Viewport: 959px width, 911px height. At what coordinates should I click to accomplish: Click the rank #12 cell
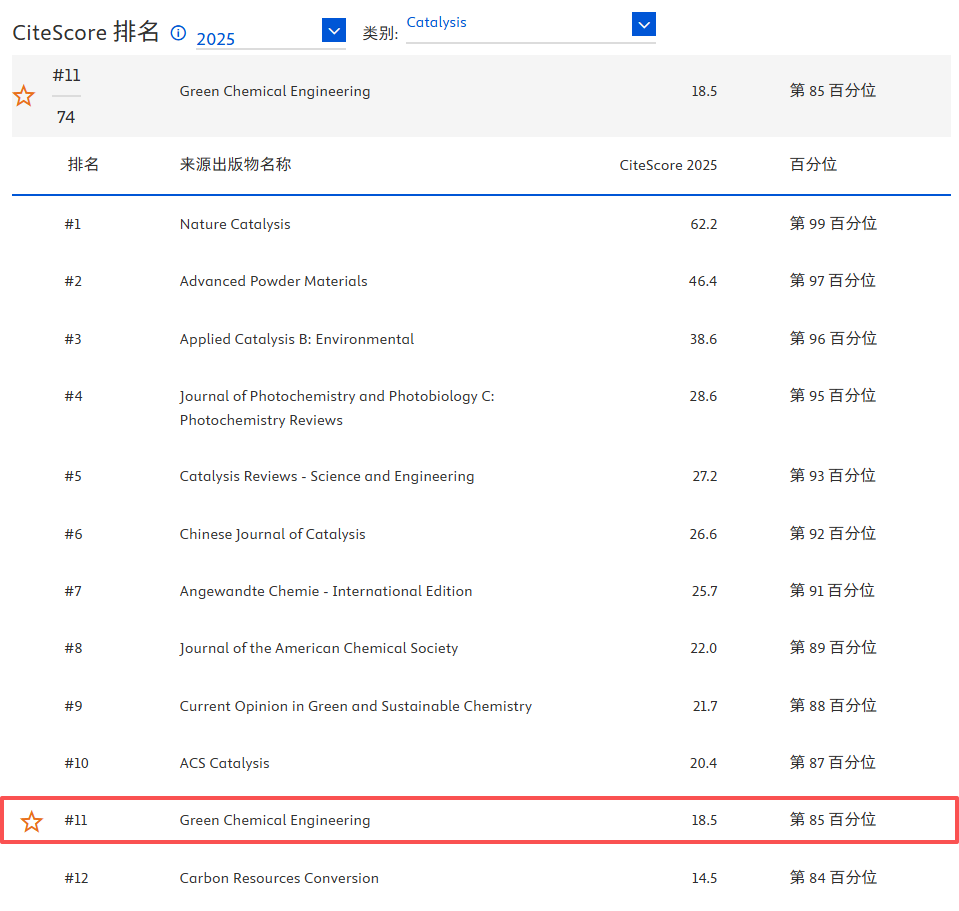click(76, 879)
